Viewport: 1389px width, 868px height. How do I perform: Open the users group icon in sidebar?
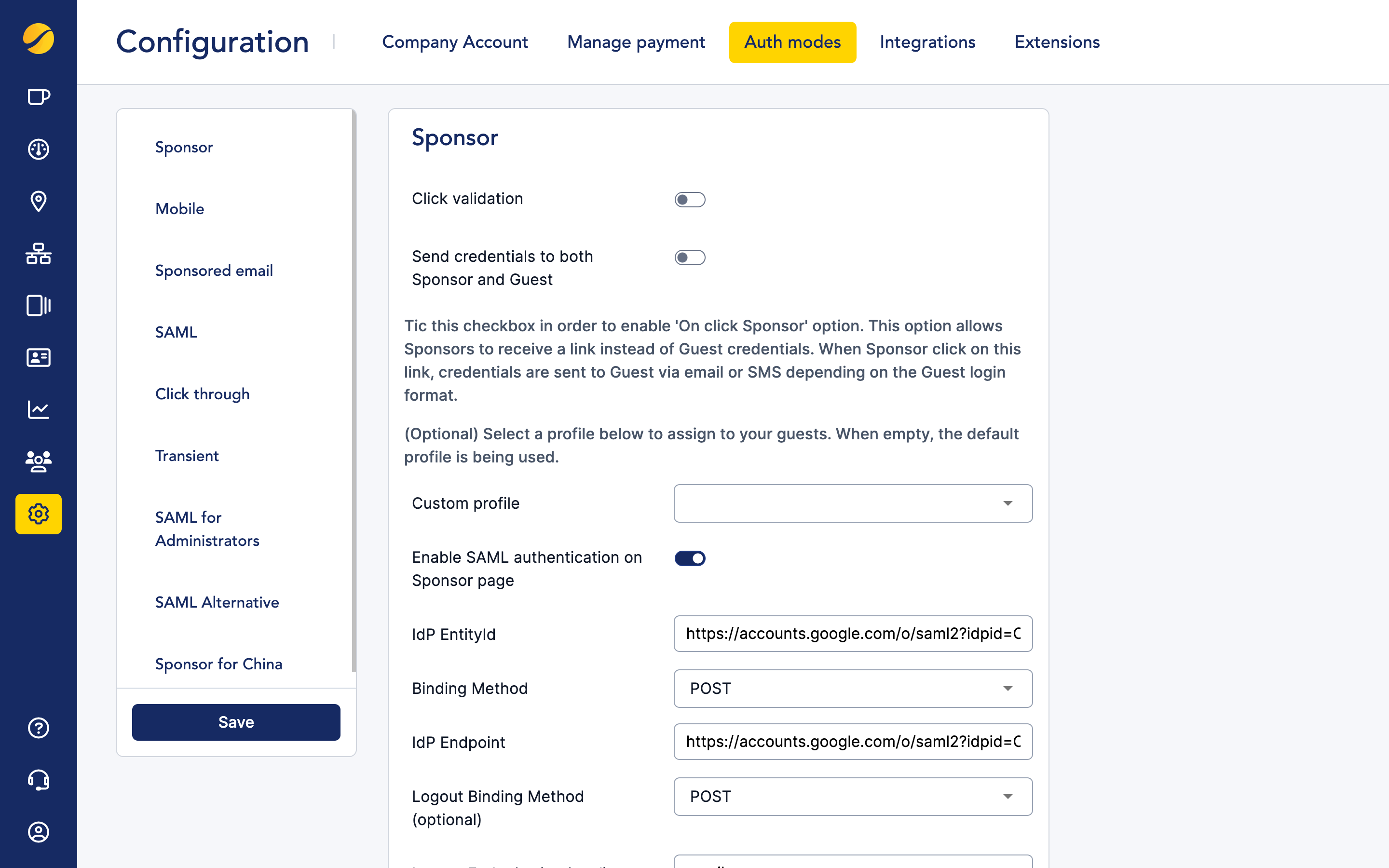click(x=39, y=461)
